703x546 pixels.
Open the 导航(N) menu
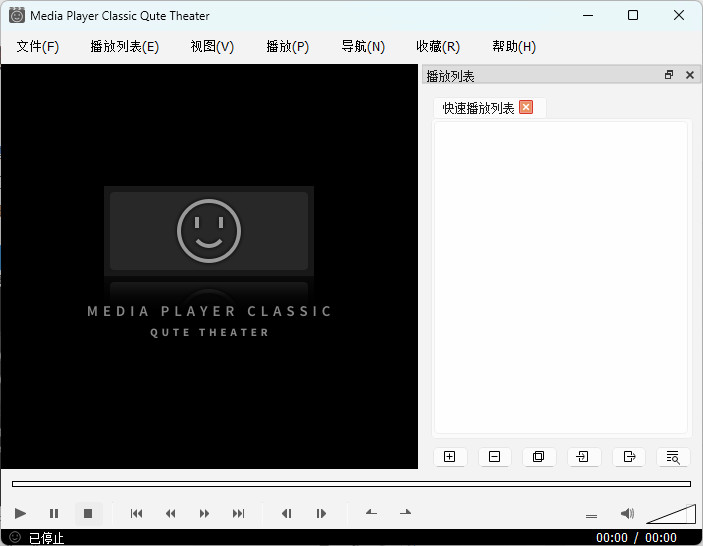[x=363, y=47]
